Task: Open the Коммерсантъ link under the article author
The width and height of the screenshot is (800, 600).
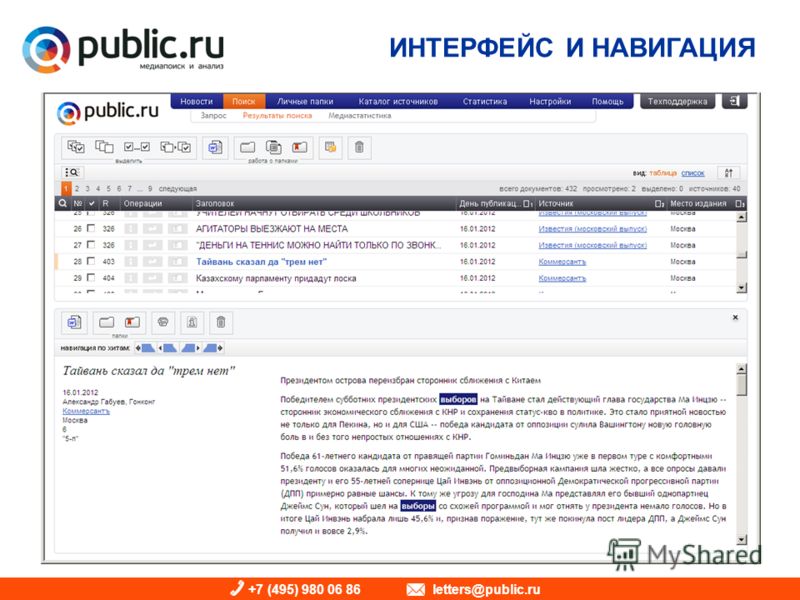Action: tap(86, 411)
